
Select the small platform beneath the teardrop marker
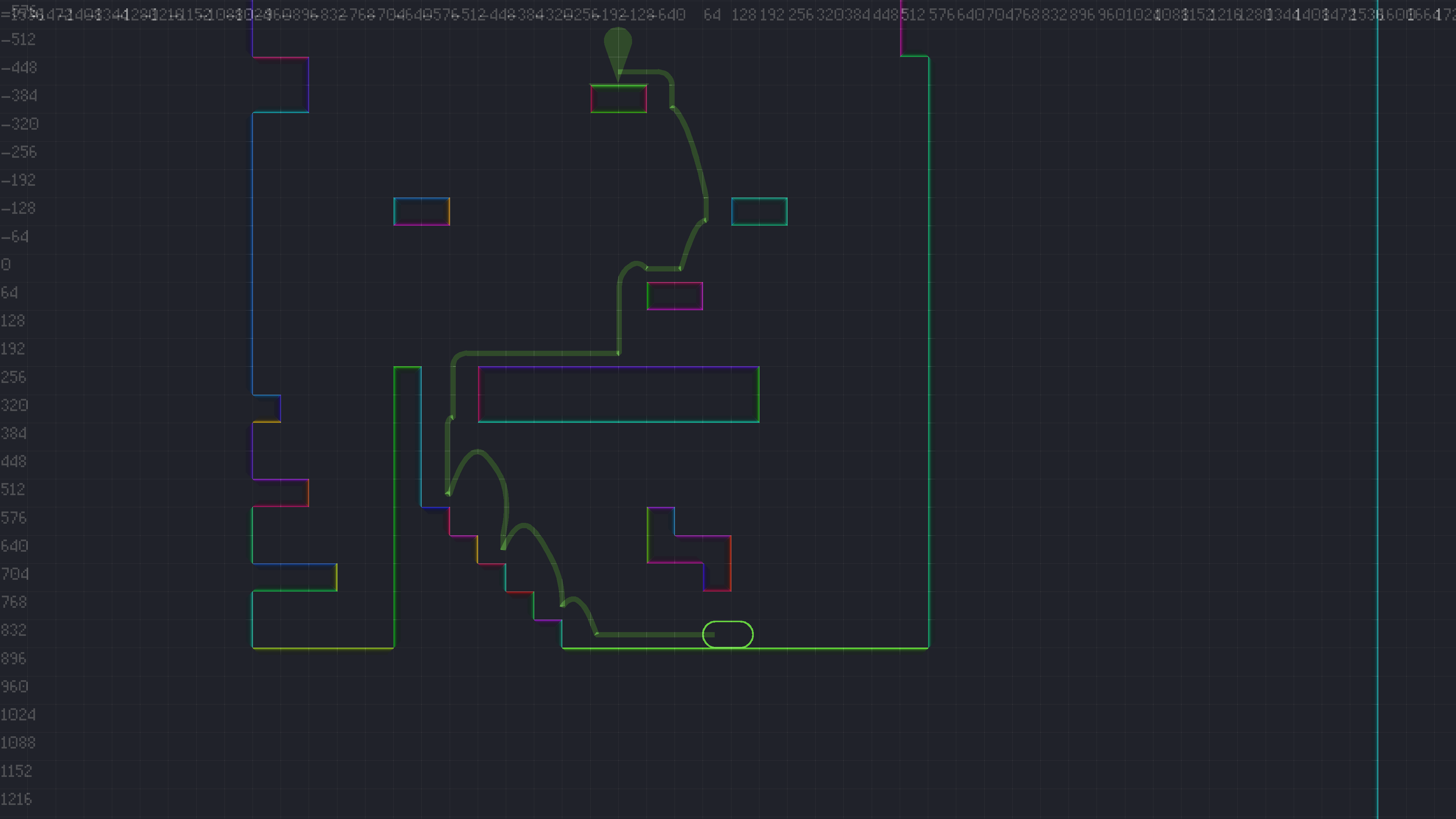tap(618, 98)
